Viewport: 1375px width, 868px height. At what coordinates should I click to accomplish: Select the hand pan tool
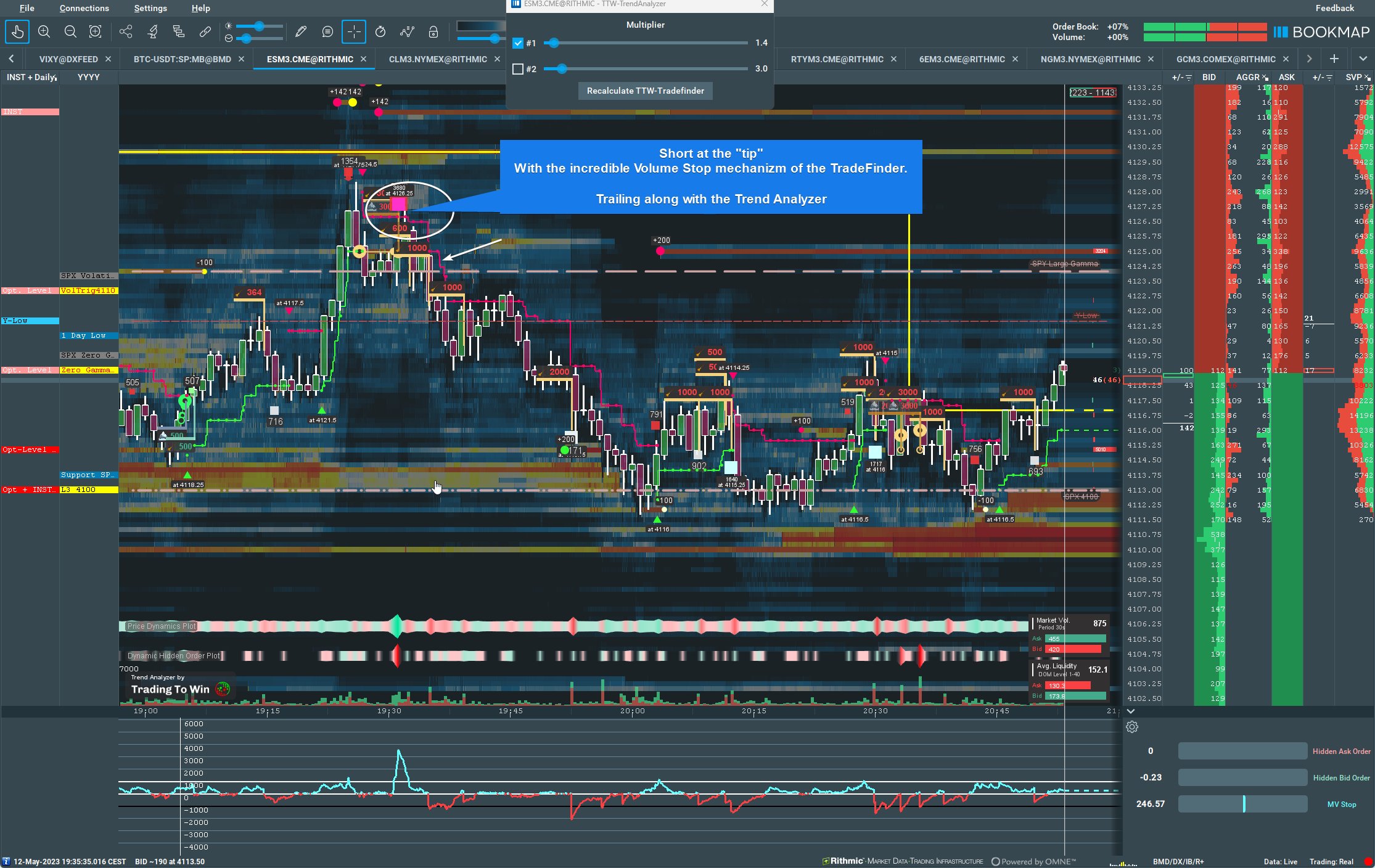[x=17, y=31]
